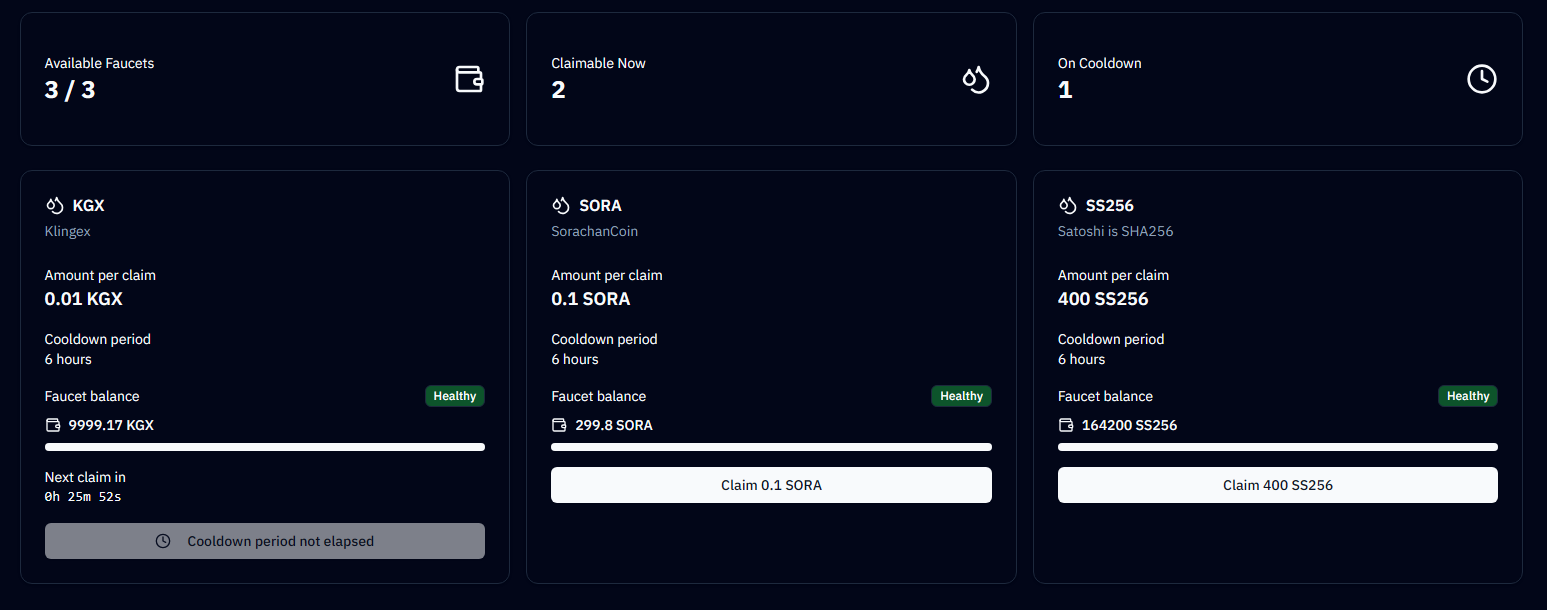Select the droplet icon beside SORA title
This screenshot has height=610, width=1547.
point(561,205)
